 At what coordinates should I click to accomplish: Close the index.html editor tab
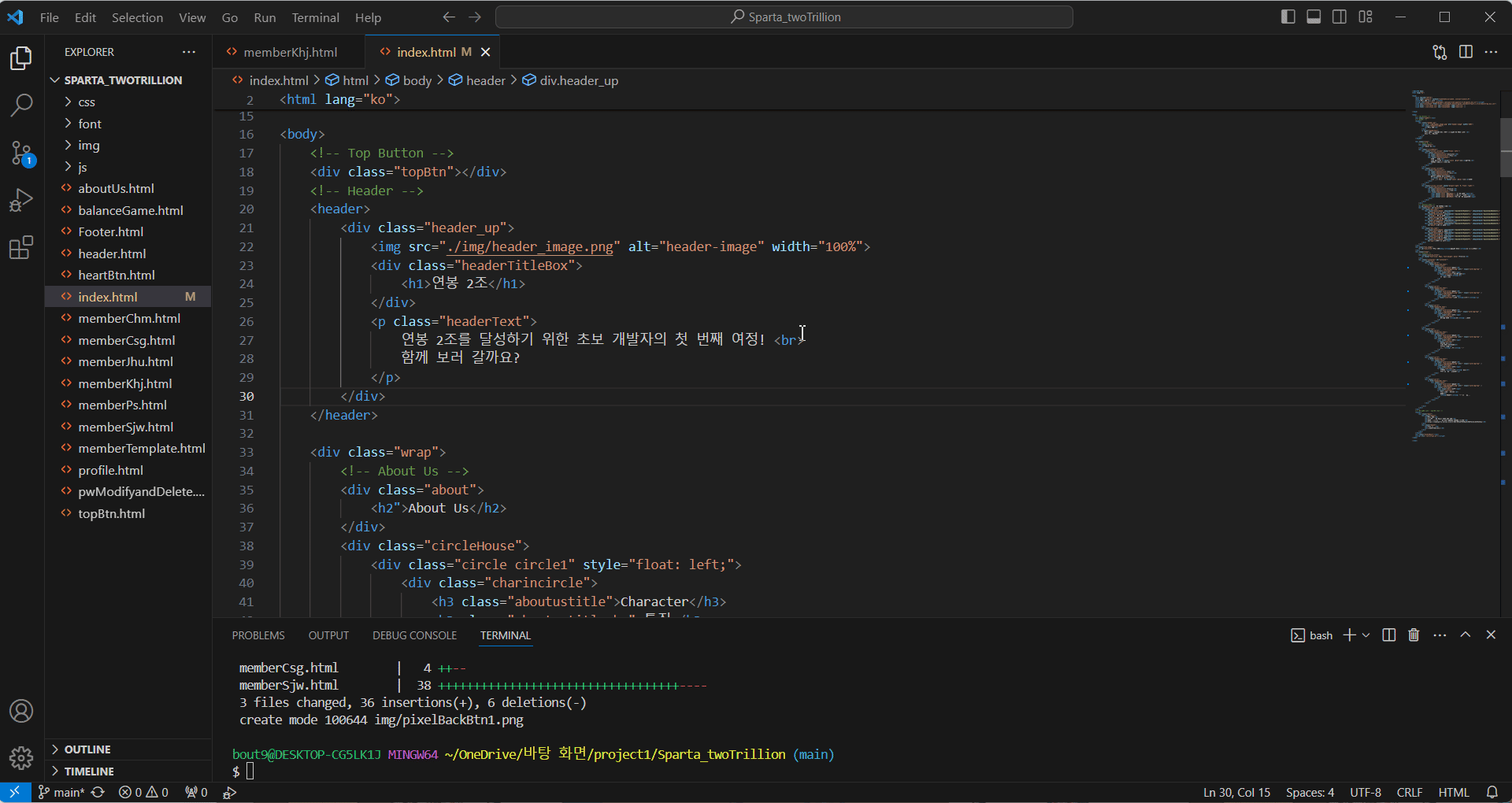[x=486, y=52]
